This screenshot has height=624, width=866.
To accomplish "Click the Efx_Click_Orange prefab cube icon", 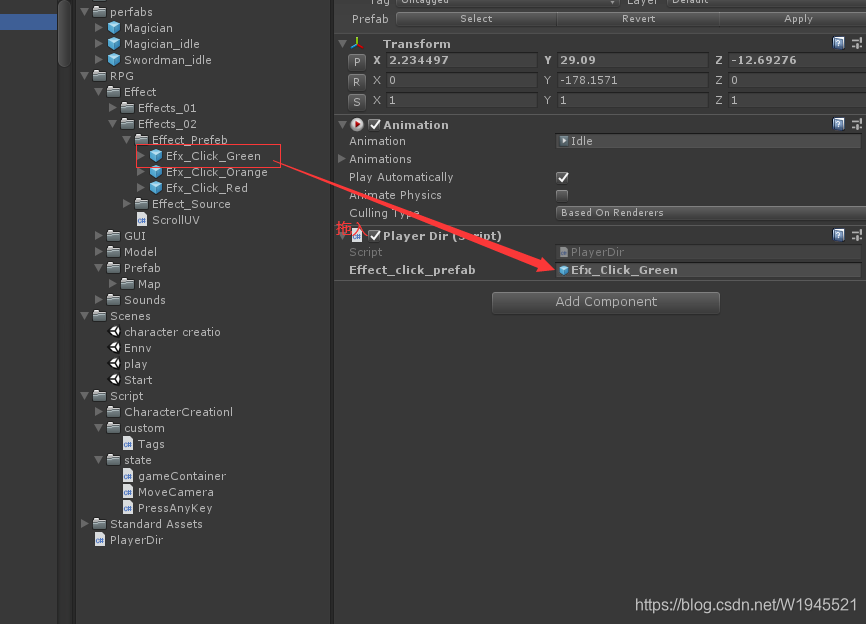I will tap(156, 172).
